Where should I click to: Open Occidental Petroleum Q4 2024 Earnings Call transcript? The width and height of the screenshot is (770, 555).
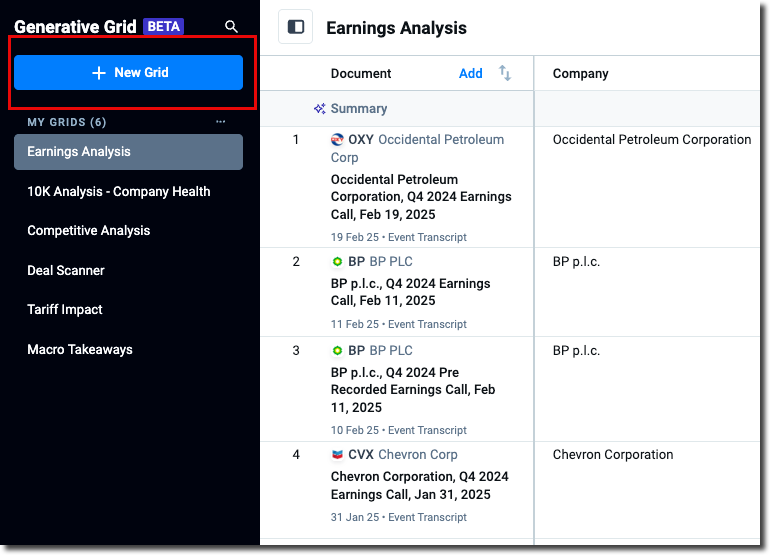(x=420, y=197)
